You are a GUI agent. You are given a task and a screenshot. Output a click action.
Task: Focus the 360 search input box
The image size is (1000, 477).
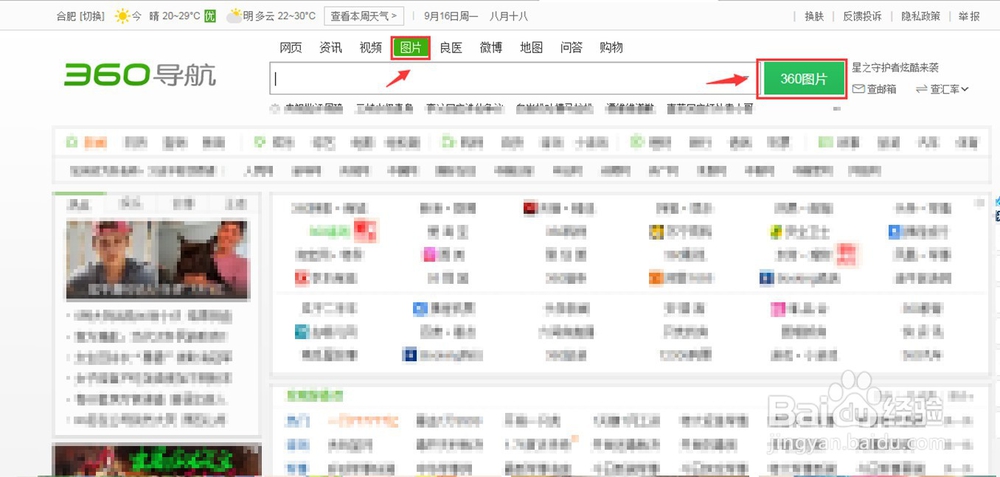tap(513, 78)
